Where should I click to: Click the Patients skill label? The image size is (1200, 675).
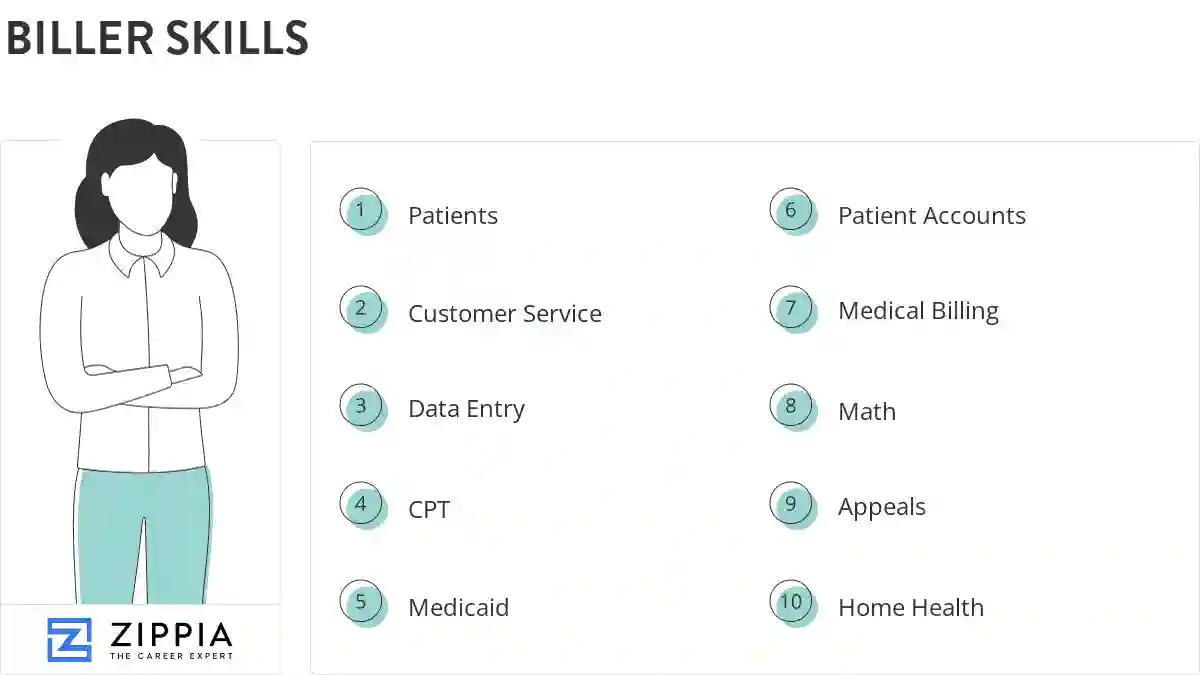pyautogui.click(x=453, y=216)
